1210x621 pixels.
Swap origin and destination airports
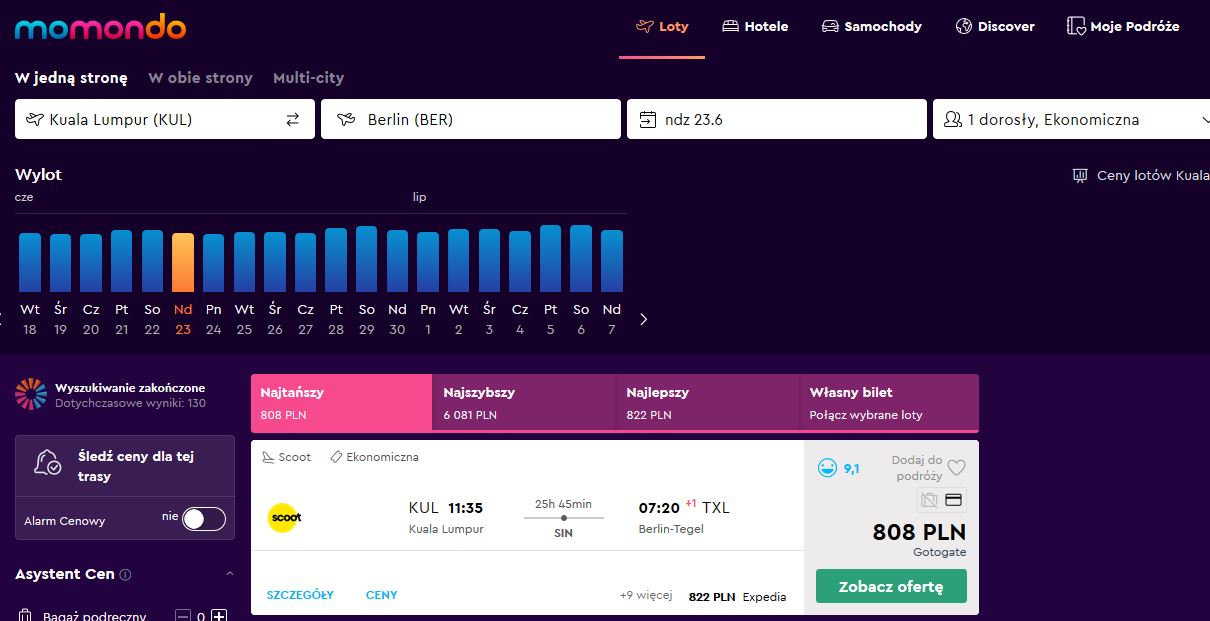(293, 120)
